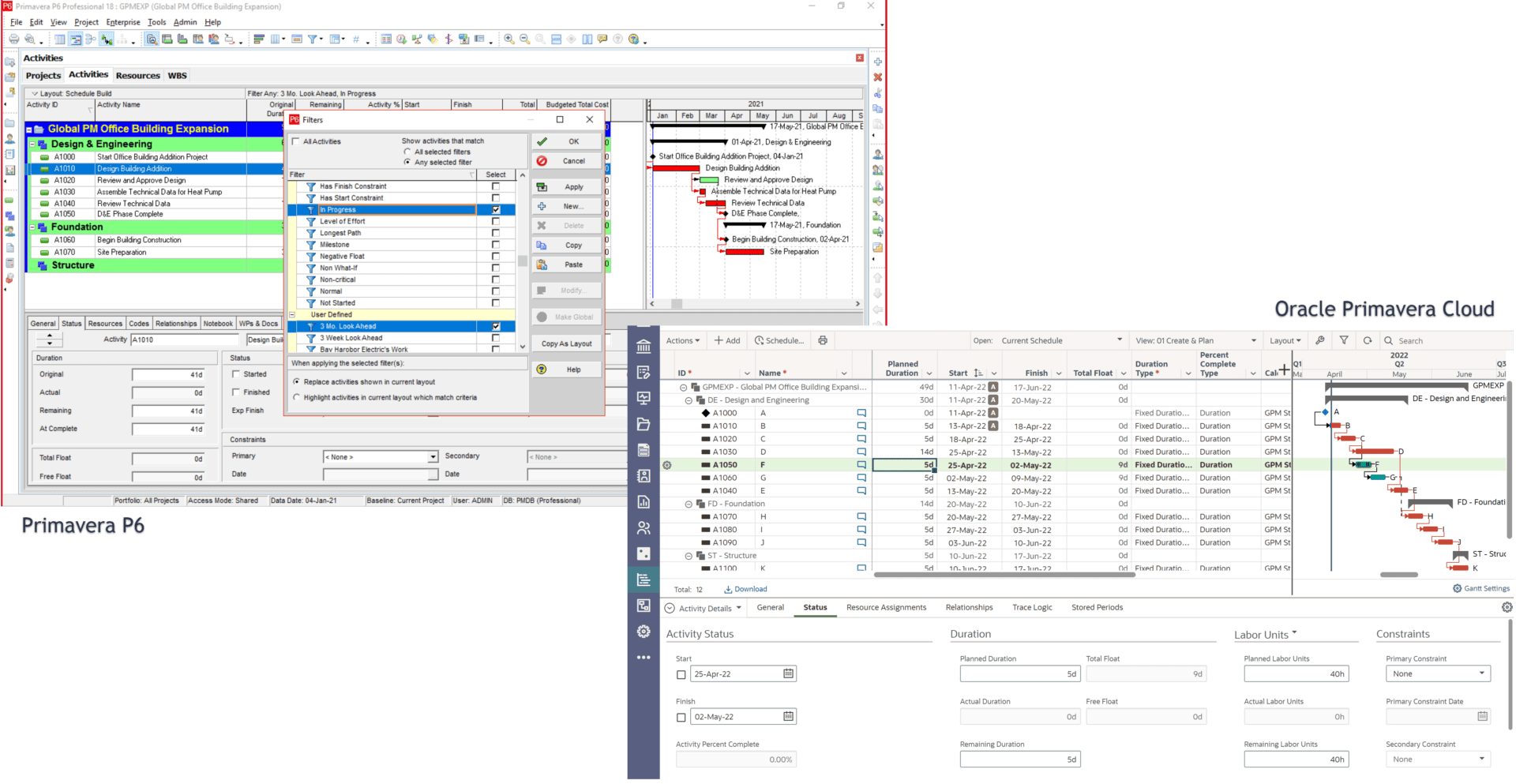Click the filter funnel icon in Primavera Cloud toolbar

pos(1344,340)
